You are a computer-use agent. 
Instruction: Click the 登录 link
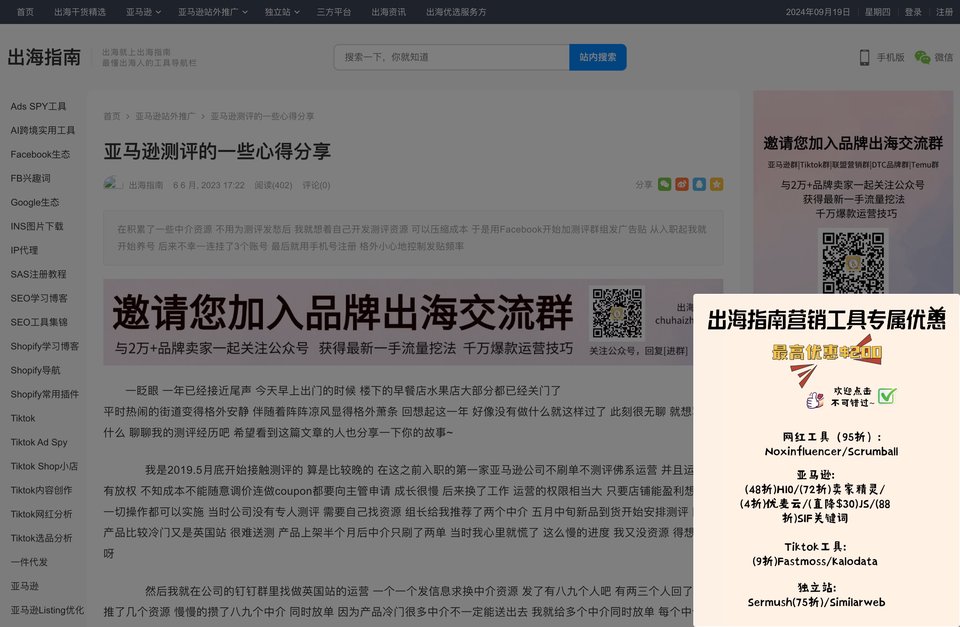[x=913, y=12]
